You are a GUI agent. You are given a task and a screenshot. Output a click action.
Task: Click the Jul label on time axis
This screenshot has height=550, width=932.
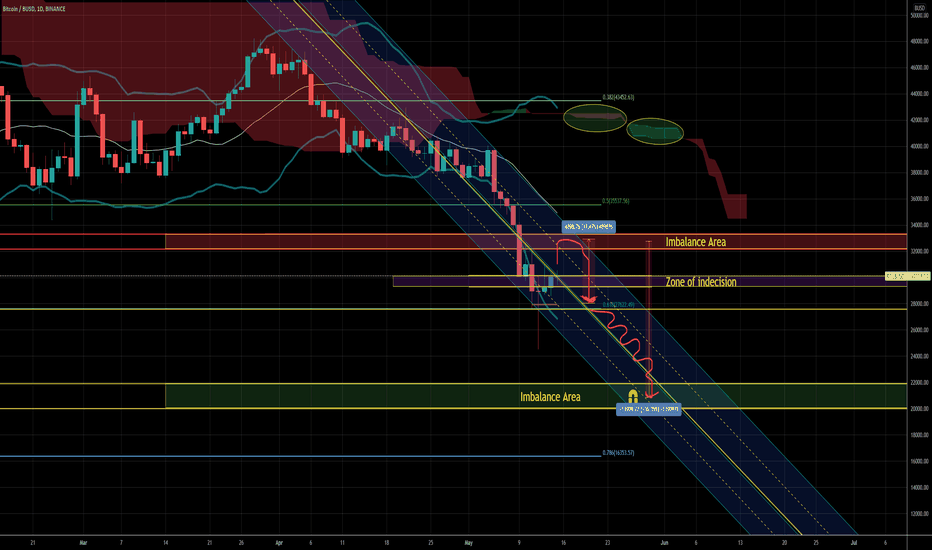854,543
